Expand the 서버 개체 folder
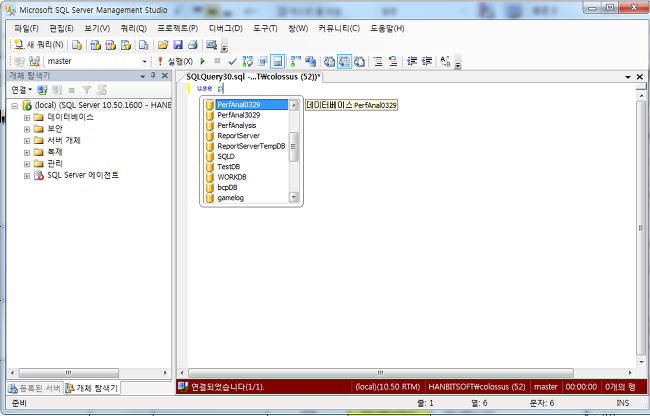 (x=27, y=140)
